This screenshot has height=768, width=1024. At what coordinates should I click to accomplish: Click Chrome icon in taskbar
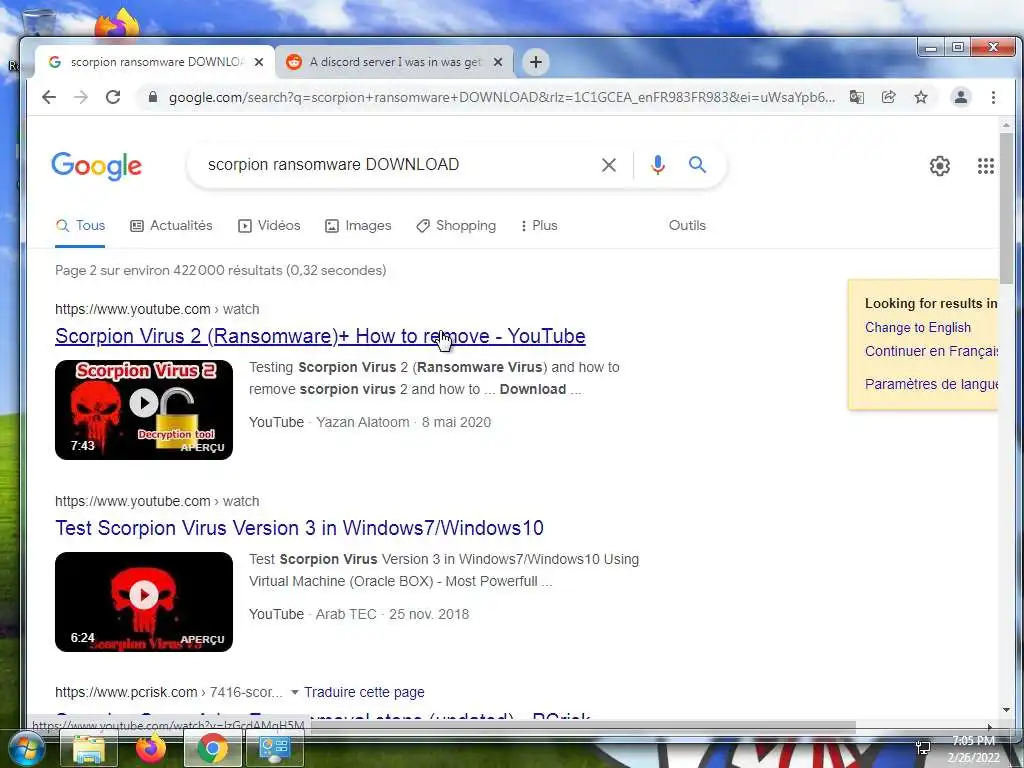(213, 748)
